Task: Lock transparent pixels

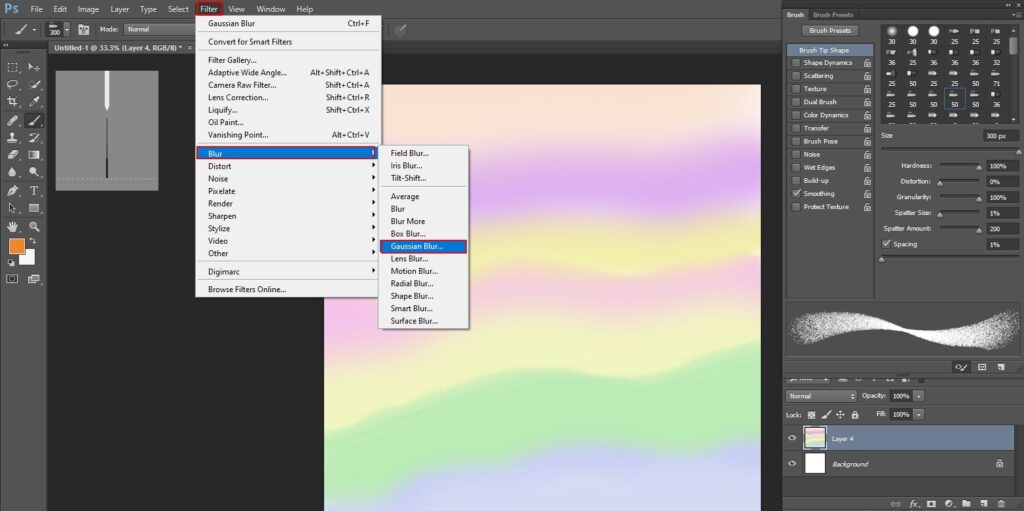Action: coord(812,415)
